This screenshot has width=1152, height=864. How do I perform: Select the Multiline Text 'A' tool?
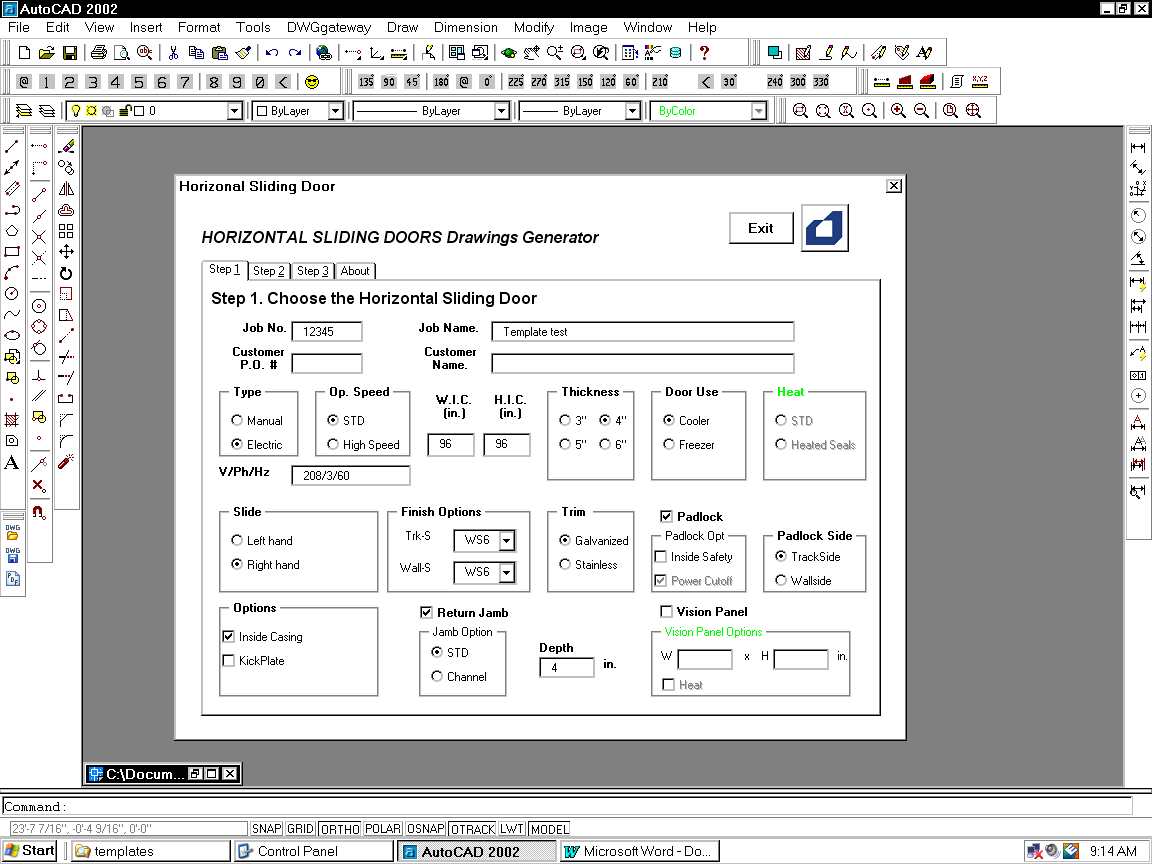pos(12,462)
